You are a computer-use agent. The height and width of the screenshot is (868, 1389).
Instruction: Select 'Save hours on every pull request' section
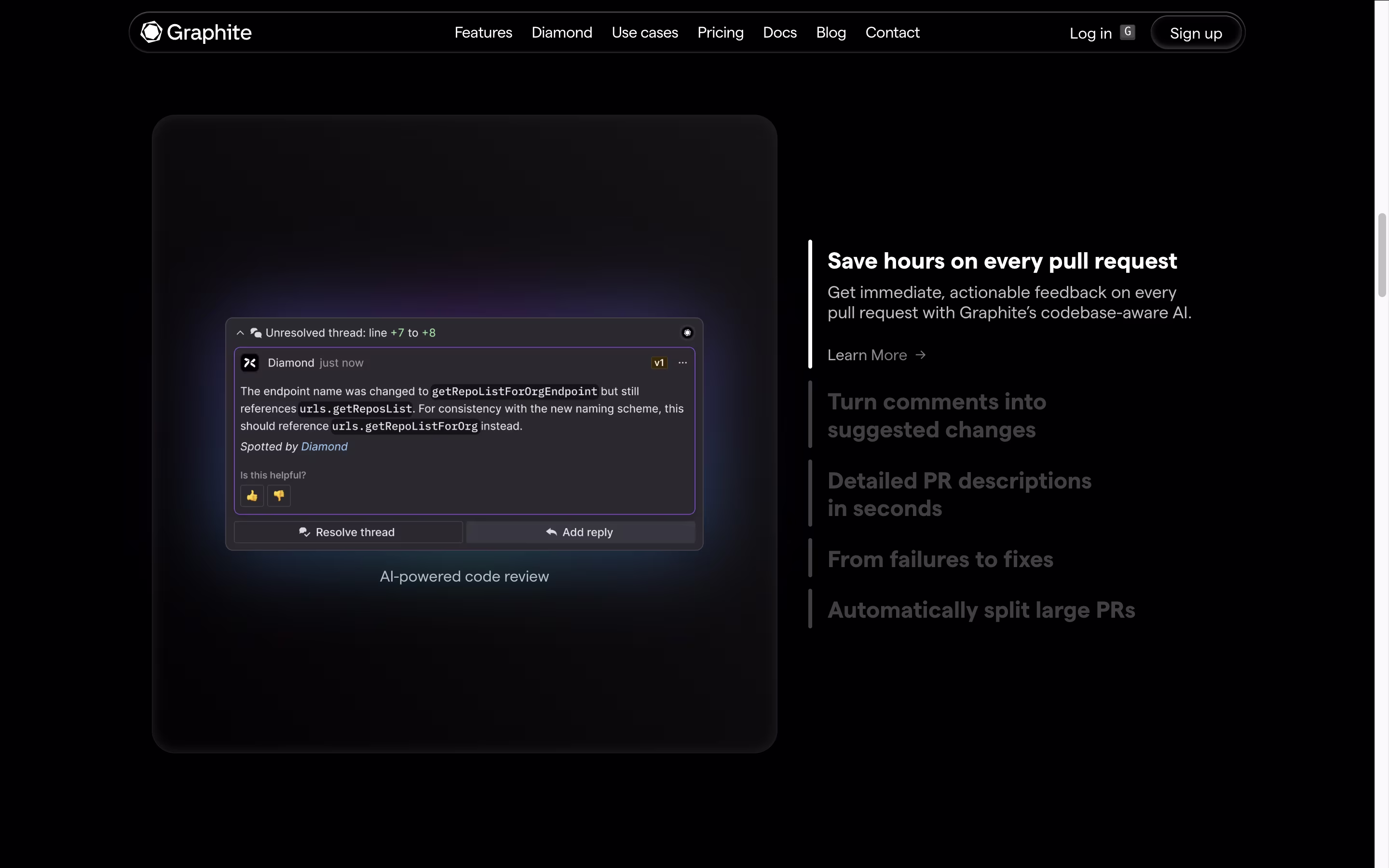[1002, 261]
